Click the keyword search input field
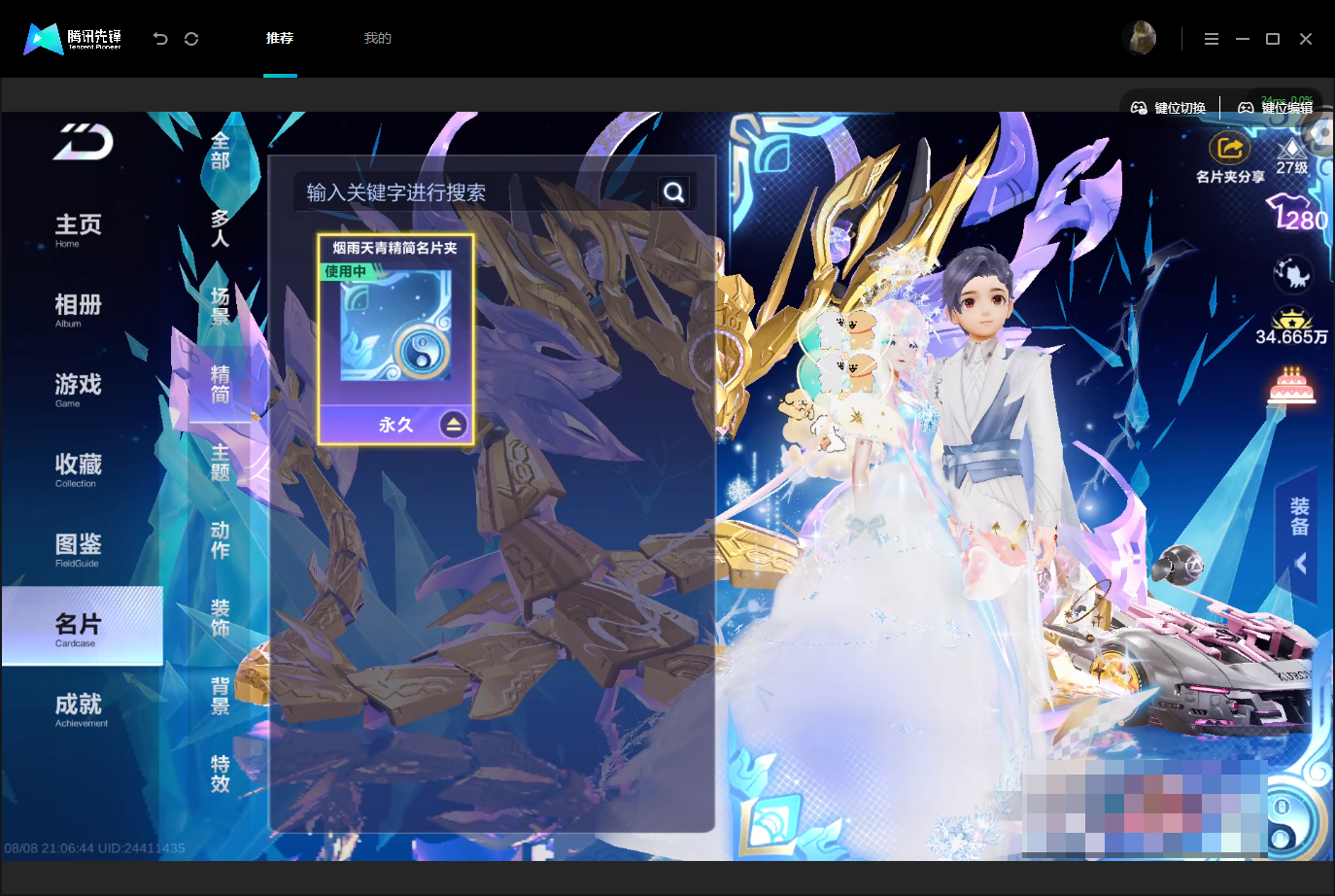 [476, 192]
